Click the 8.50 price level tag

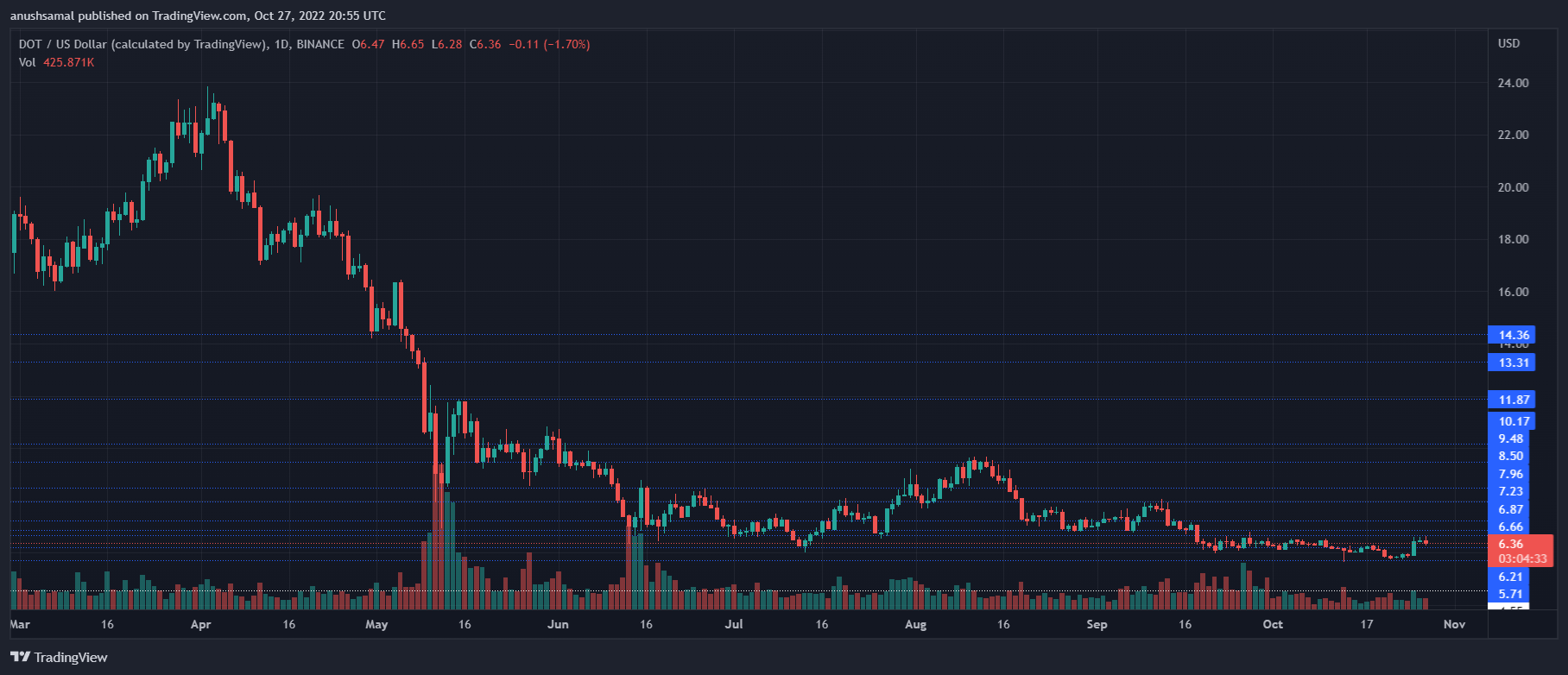[1510, 456]
